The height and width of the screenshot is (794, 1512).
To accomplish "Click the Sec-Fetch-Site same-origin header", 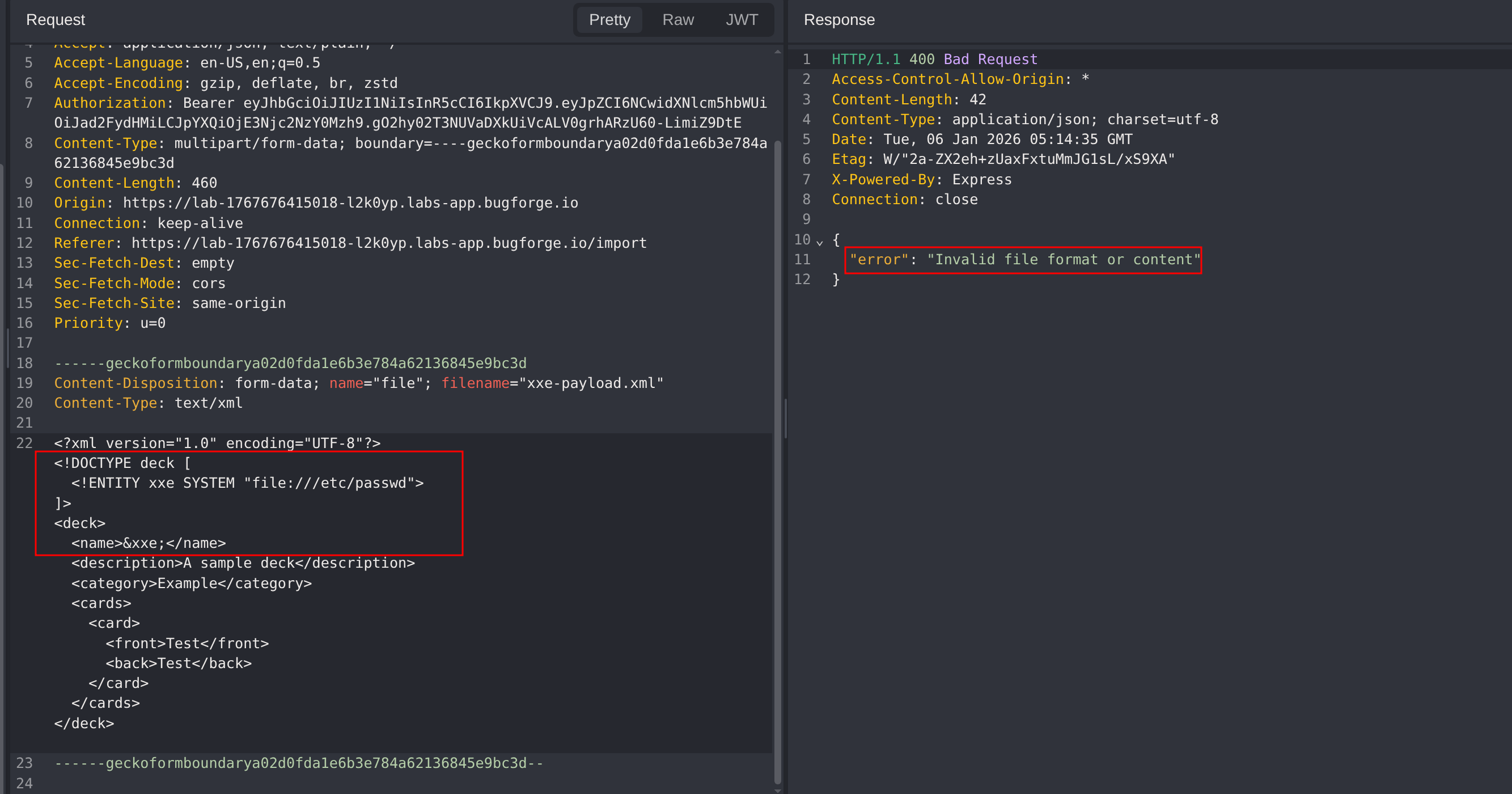I will click(170, 303).
